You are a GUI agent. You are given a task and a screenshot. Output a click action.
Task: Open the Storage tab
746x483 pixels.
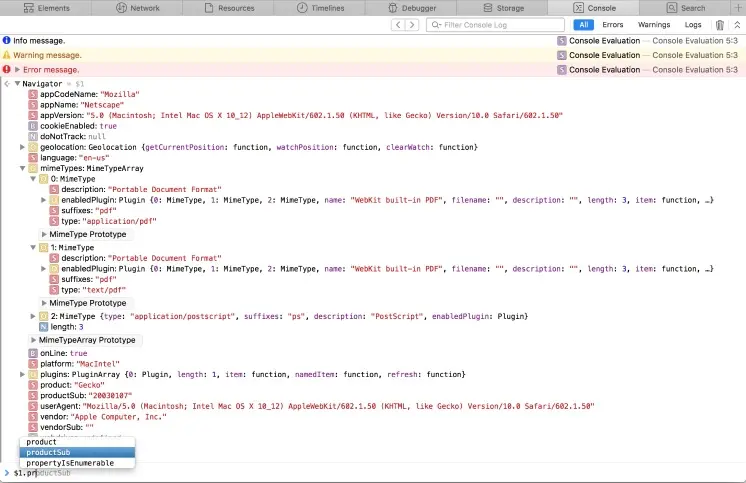coord(502,8)
